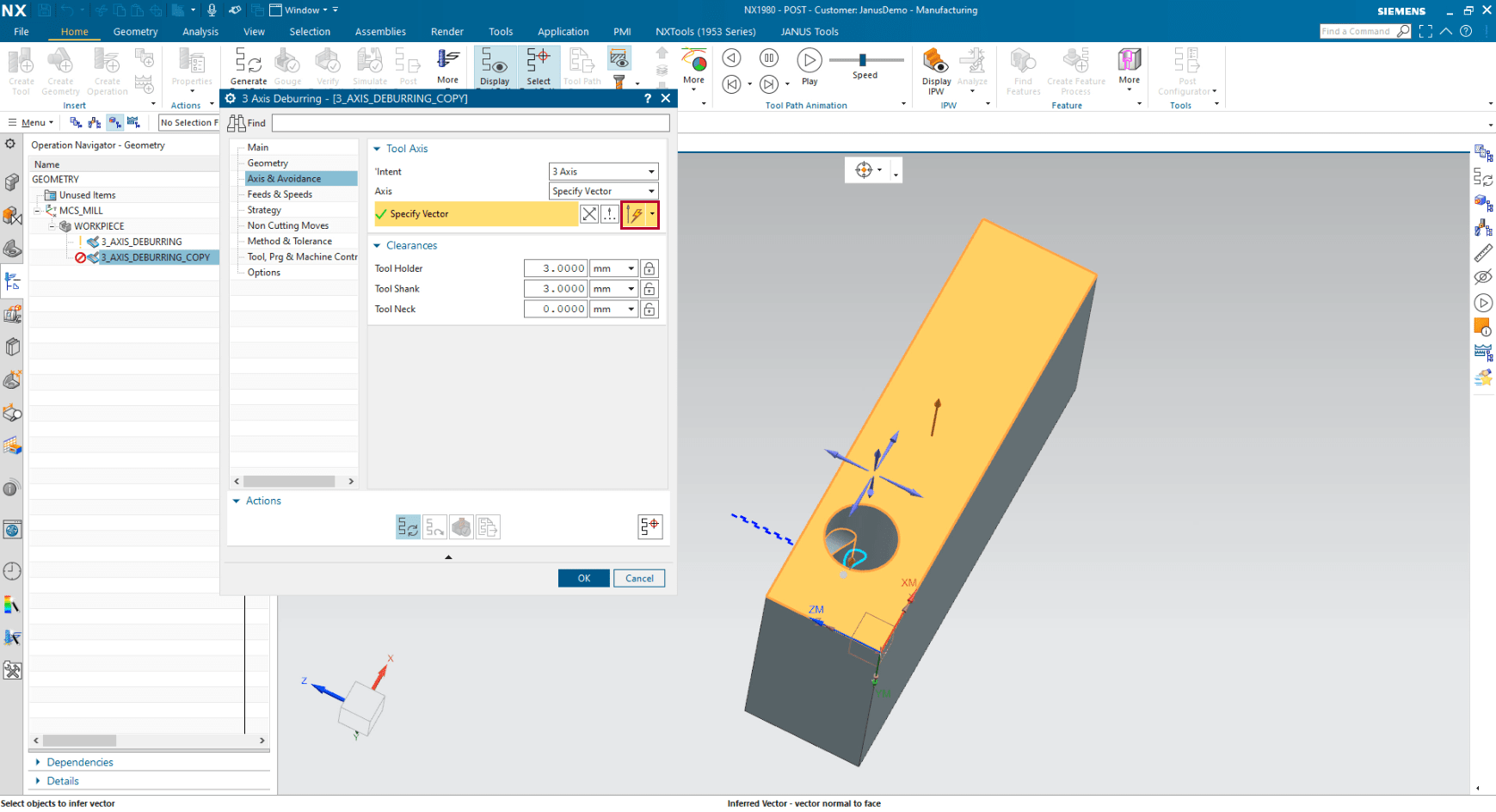Toggle the lock on Tool Holder clearance
The height and width of the screenshot is (812, 1496).
click(x=649, y=268)
